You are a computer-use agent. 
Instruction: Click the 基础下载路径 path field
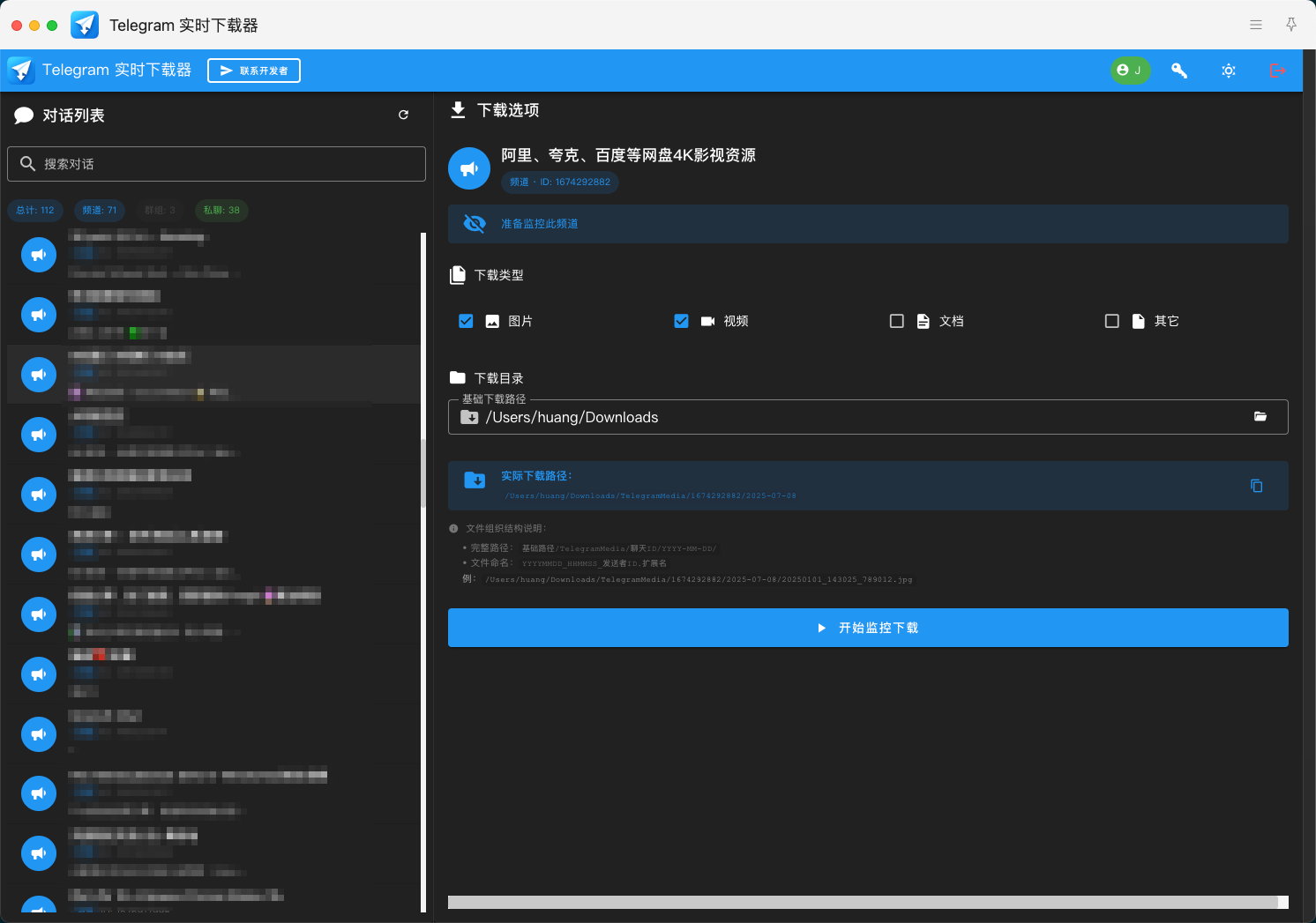[868, 417]
